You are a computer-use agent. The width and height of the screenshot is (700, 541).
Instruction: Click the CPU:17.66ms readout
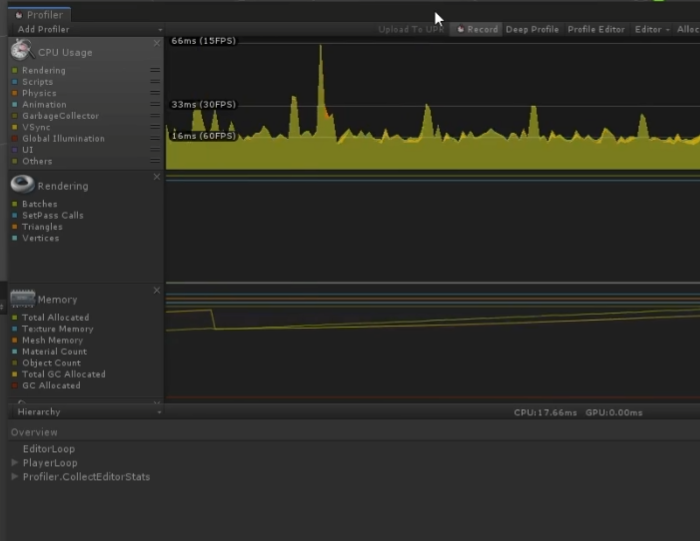pyautogui.click(x=545, y=412)
